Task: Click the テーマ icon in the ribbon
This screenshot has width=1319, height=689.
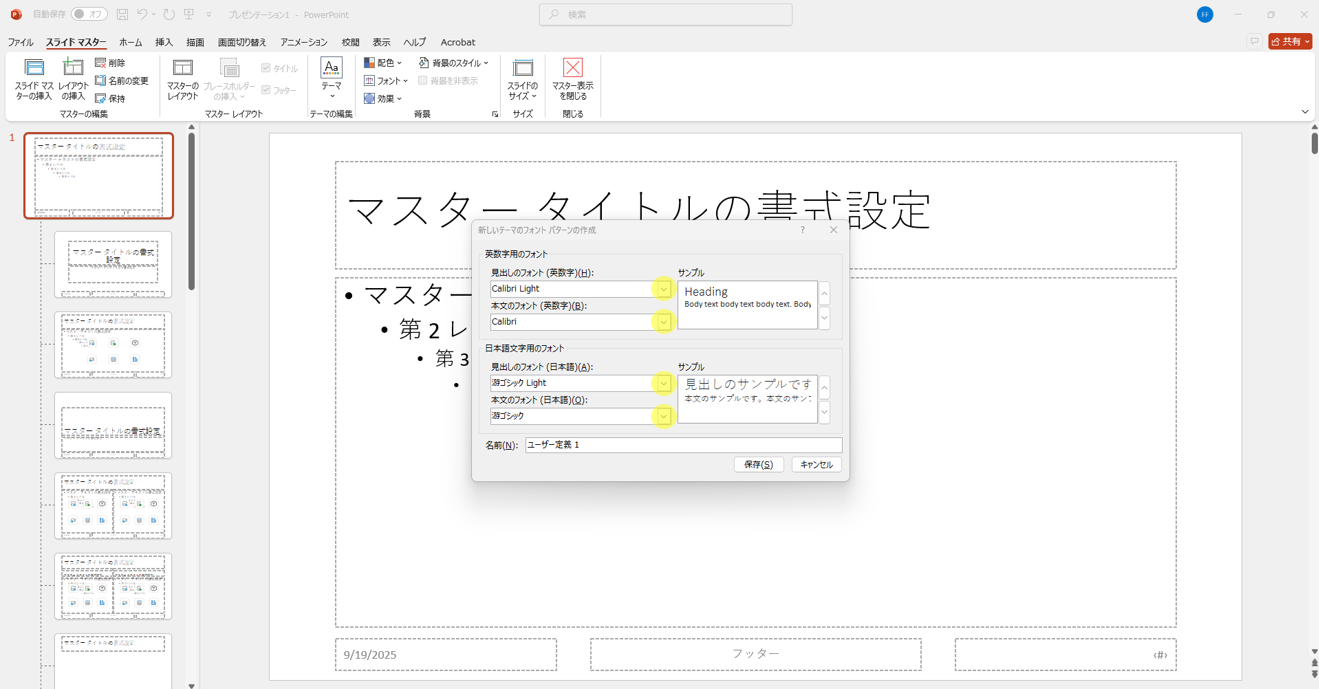Action: click(x=331, y=69)
